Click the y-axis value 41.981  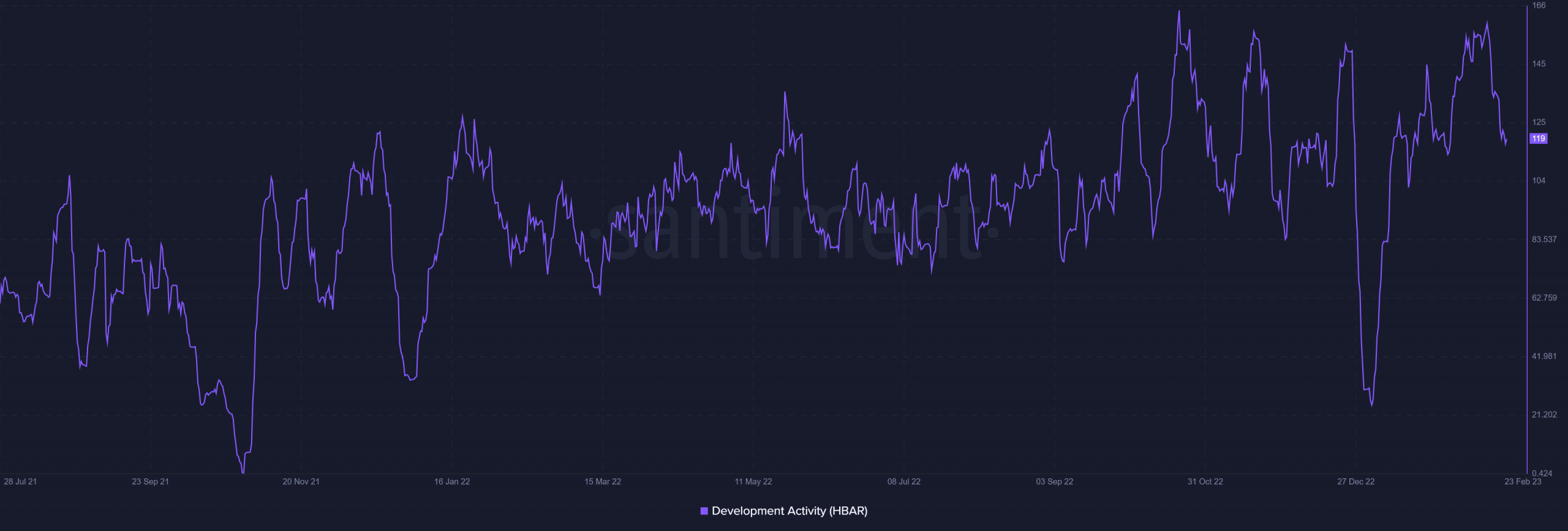1544,356
